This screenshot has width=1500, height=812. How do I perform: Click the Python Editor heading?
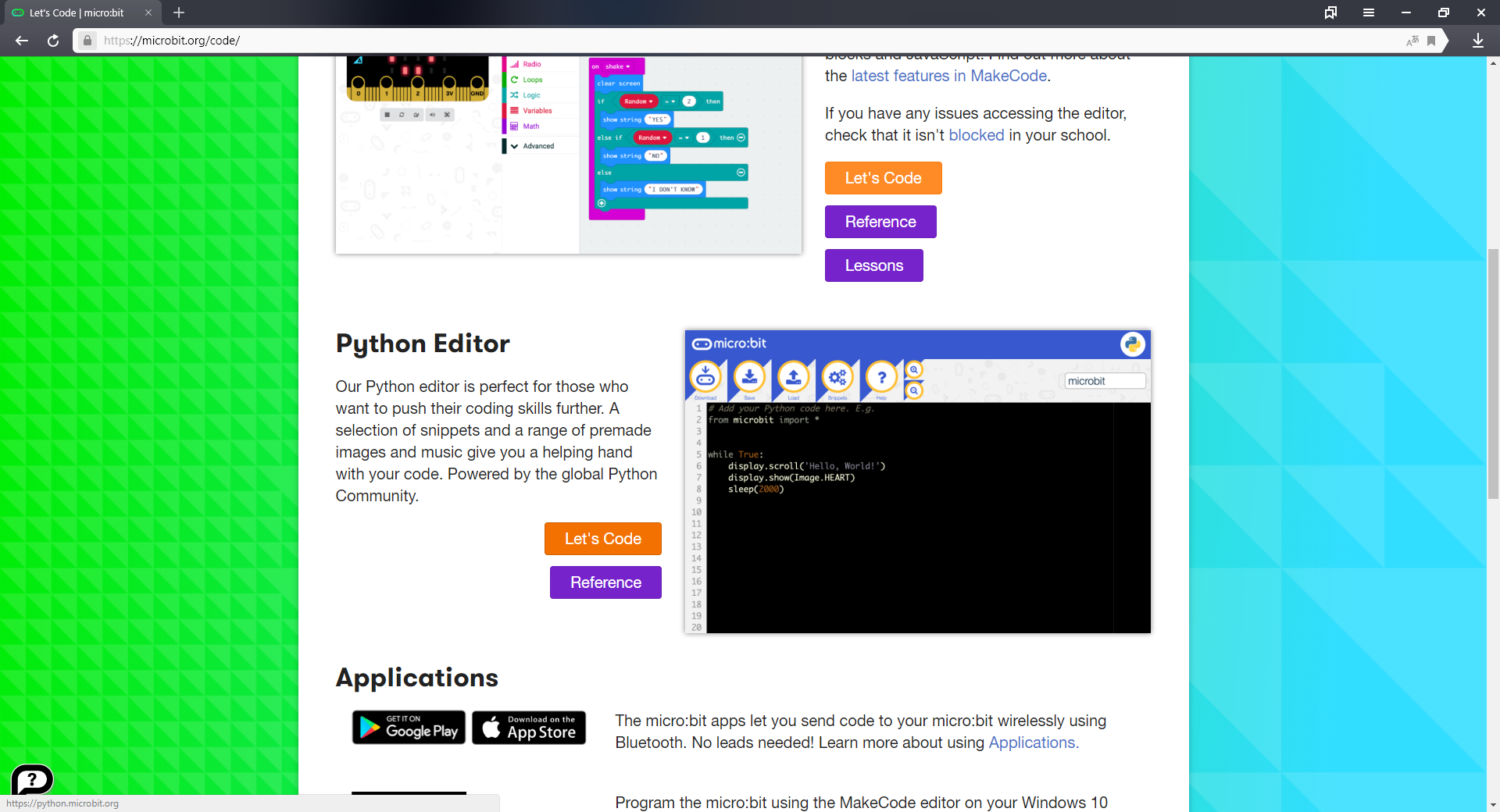(x=423, y=344)
